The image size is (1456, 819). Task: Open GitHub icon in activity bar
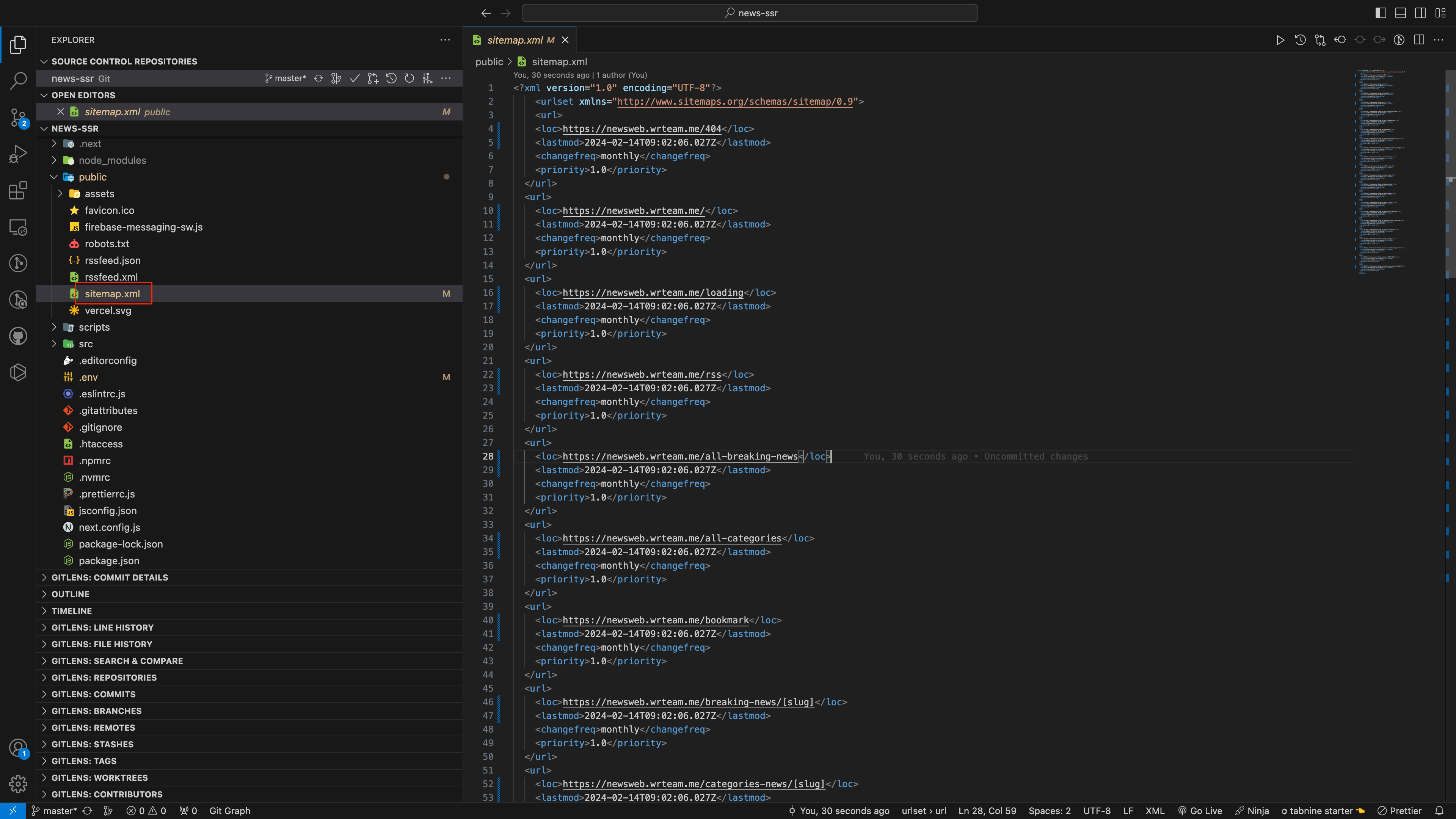point(18,336)
